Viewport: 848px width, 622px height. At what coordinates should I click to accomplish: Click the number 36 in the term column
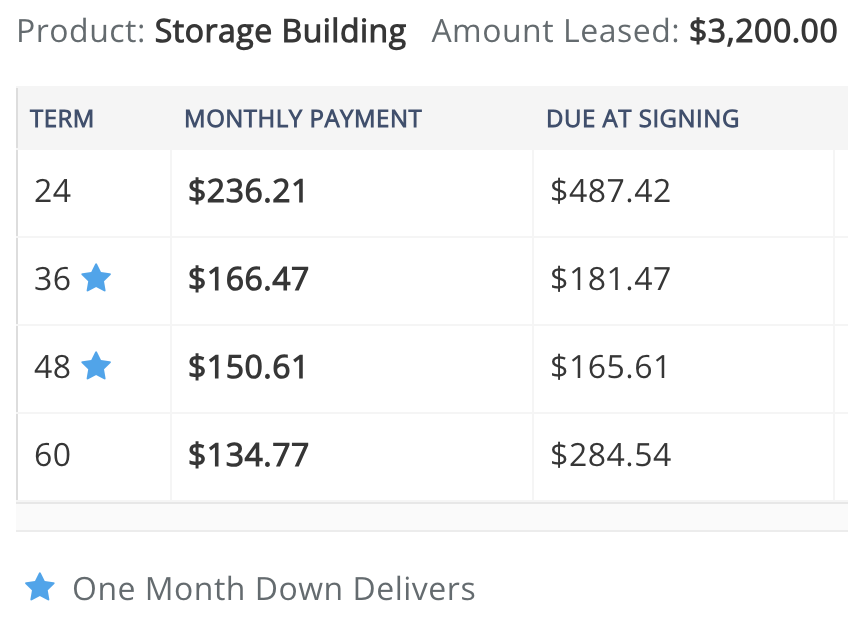click(x=52, y=279)
